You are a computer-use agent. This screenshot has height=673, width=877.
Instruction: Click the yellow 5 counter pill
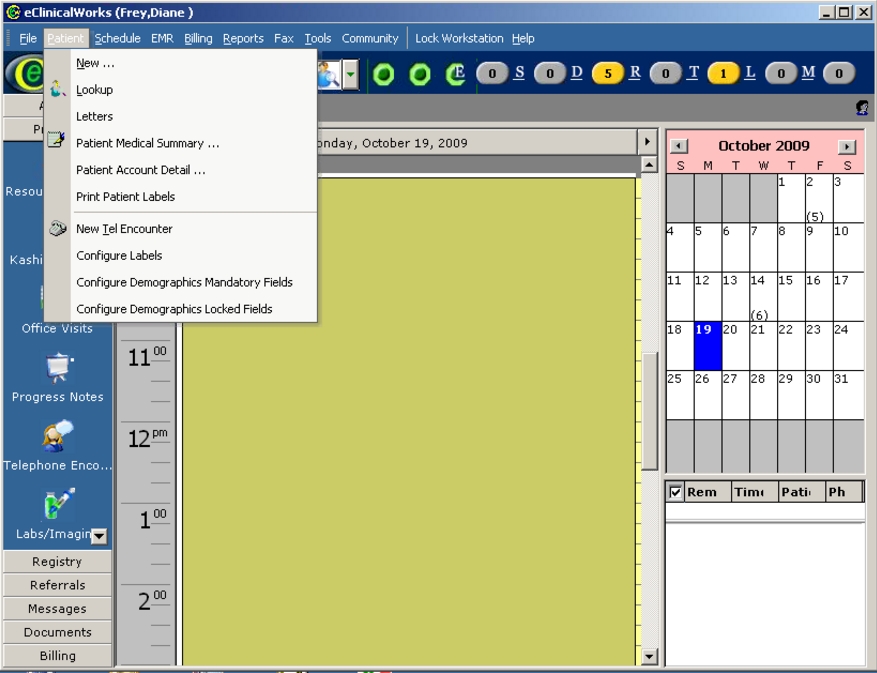[607, 73]
